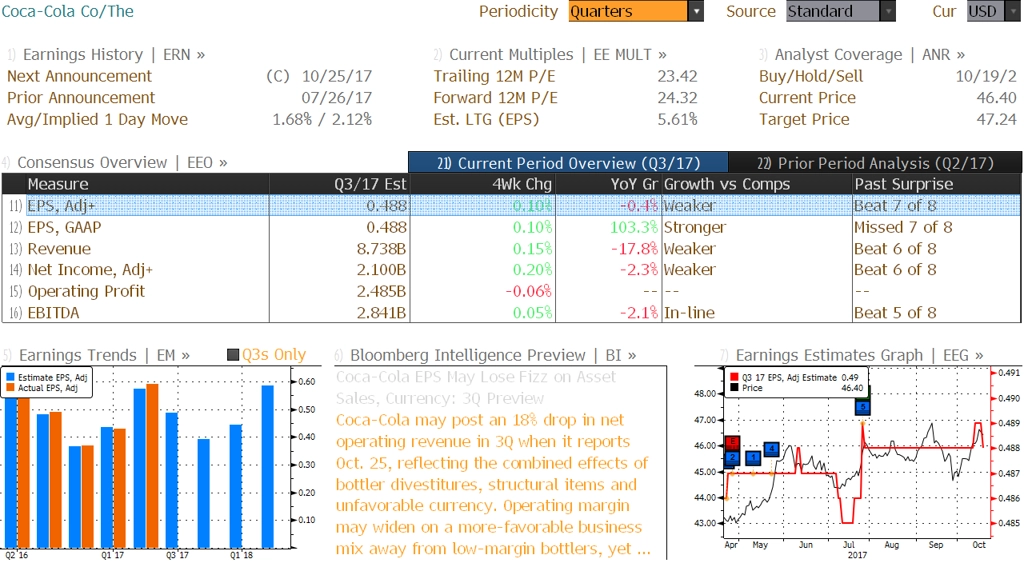The image size is (1024, 563).
Task: Click event marker 5 on Earnings Estimates Graph
Action: click(x=863, y=407)
